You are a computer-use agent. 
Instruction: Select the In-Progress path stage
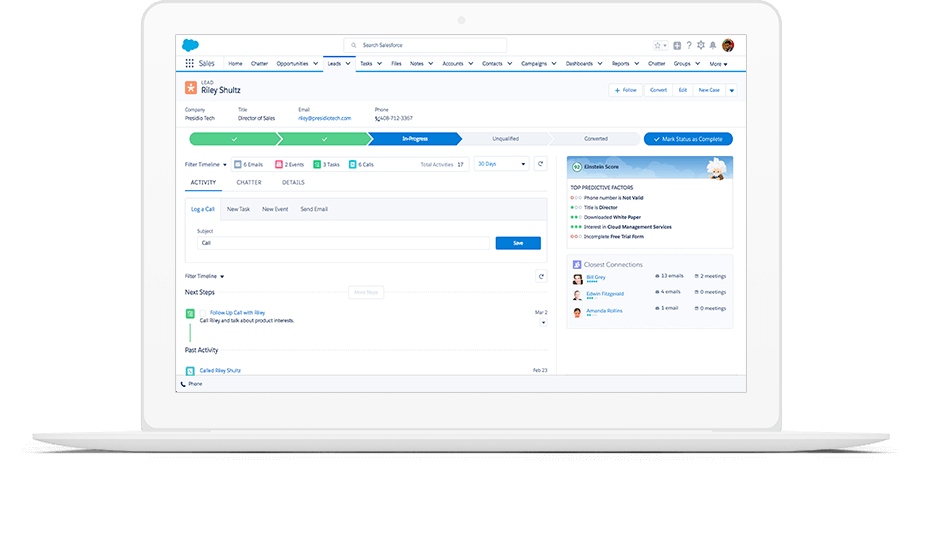pyautogui.click(x=415, y=139)
